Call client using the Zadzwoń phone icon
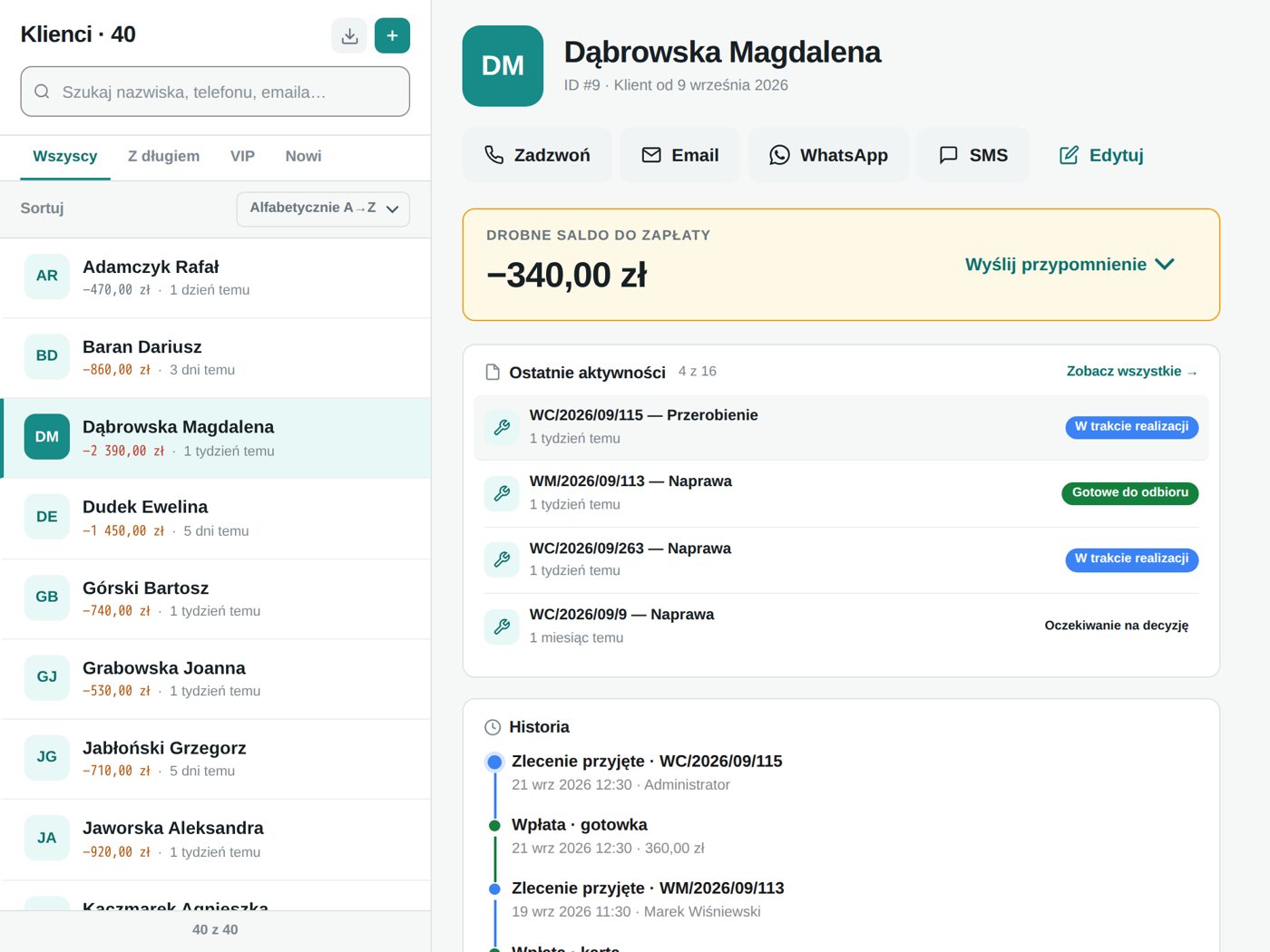Image resolution: width=1270 pixels, height=952 pixels. pyautogui.click(x=493, y=155)
